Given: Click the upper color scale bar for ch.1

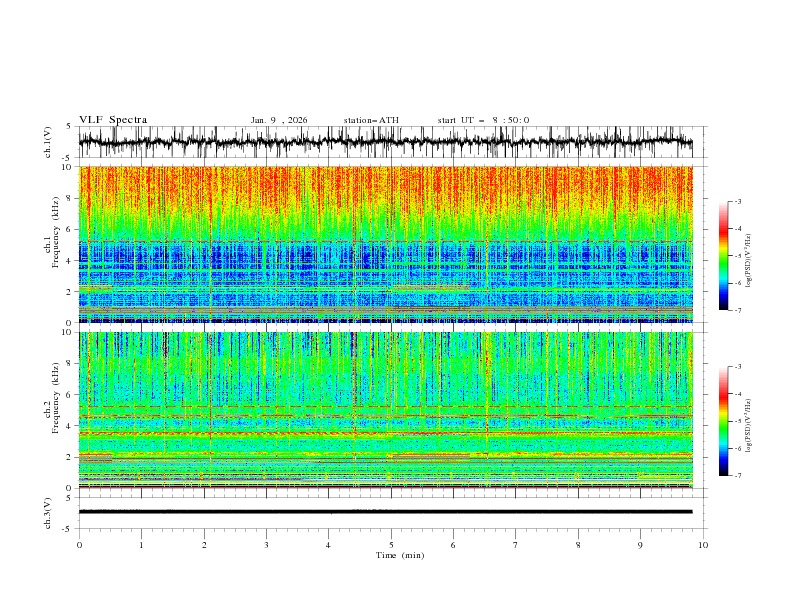Looking at the screenshot, I should point(723,256).
